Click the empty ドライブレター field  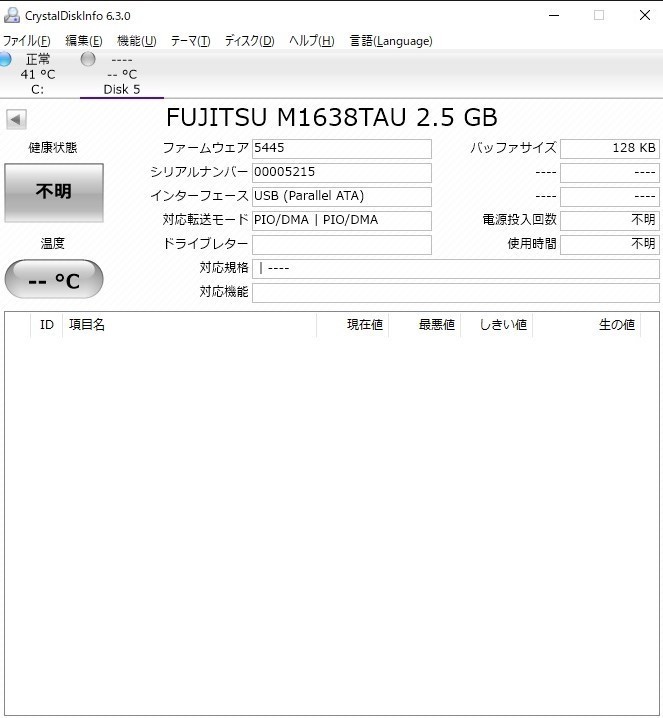click(342, 245)
